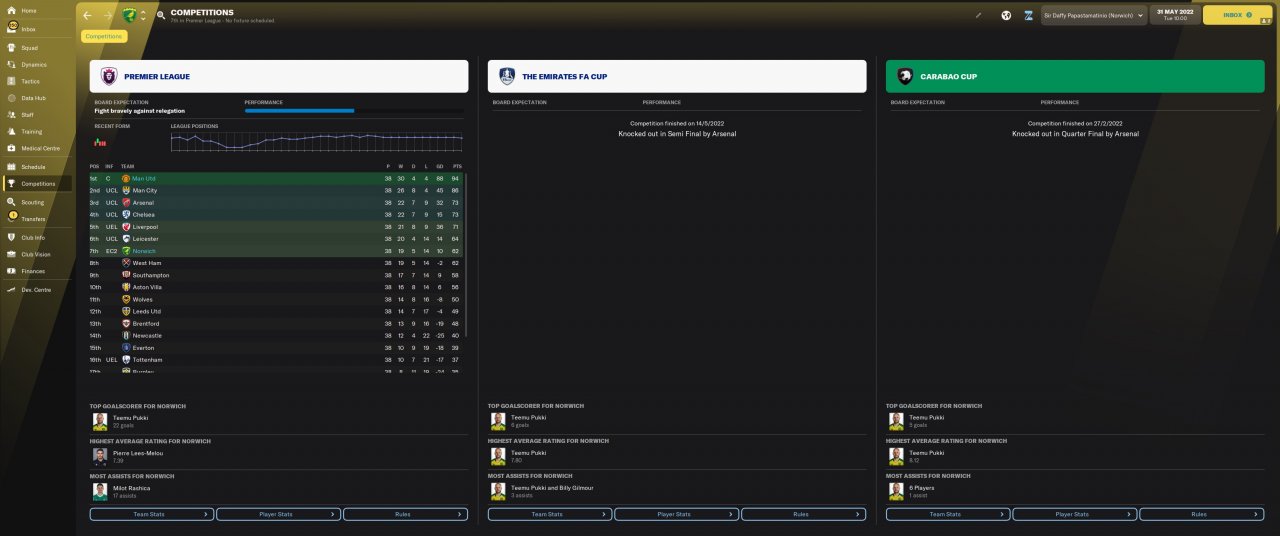Image resolution: width=1280 pixels, height=536 pixels.
Task: Open the club switcher up-down chevron
Action: (x=143, y=16)
